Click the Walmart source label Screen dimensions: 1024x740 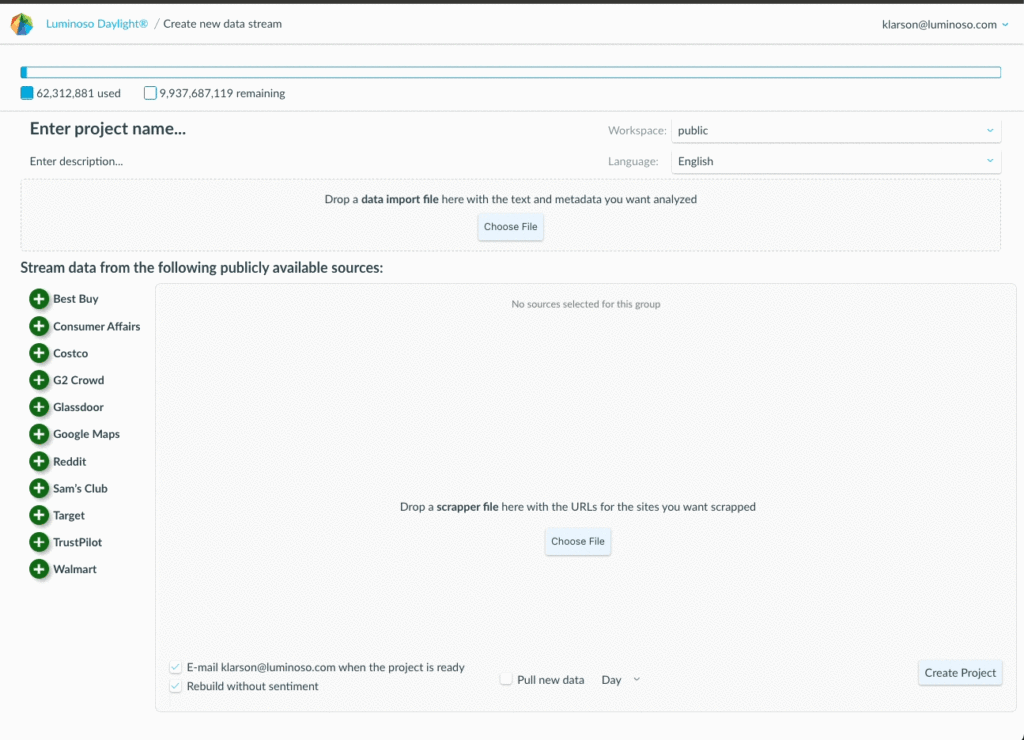(x=74, y=570)
